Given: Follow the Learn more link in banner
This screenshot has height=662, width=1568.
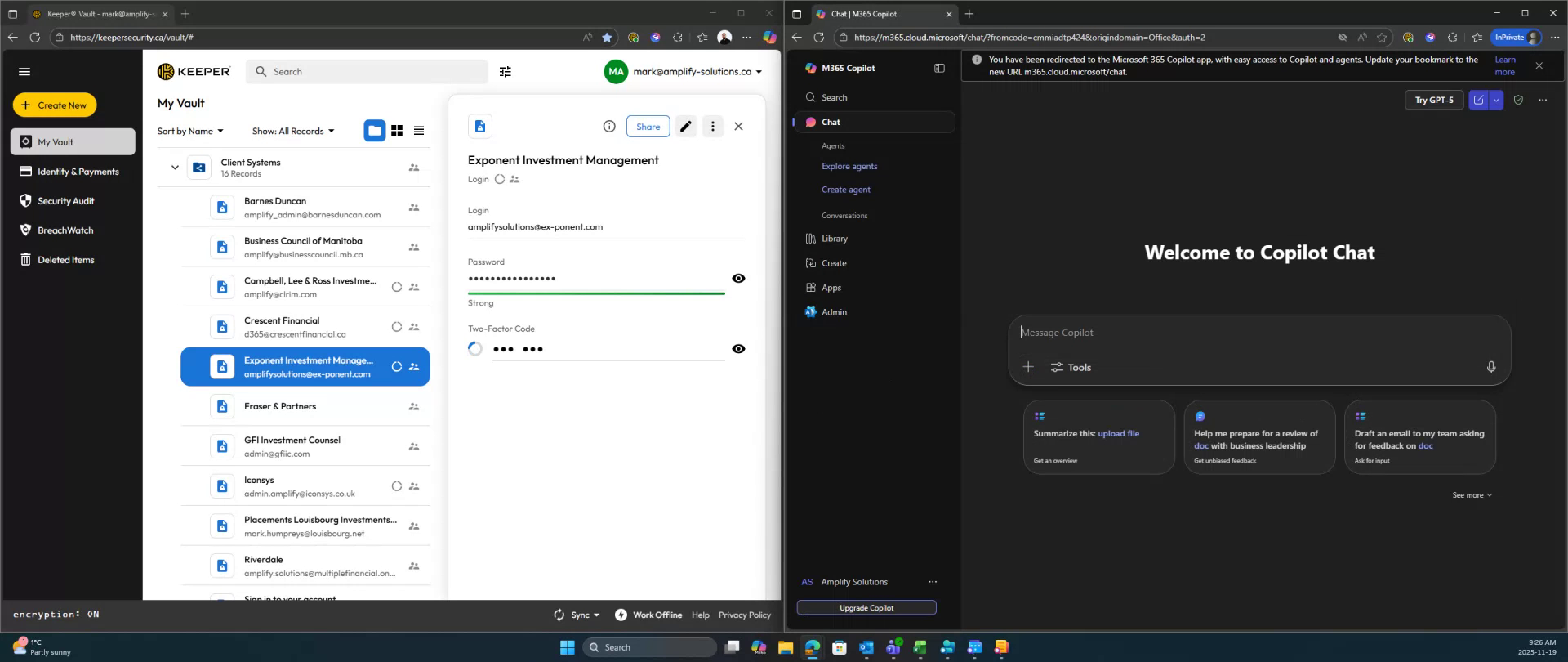Looking at the screenshot, I should (1505, 65).
